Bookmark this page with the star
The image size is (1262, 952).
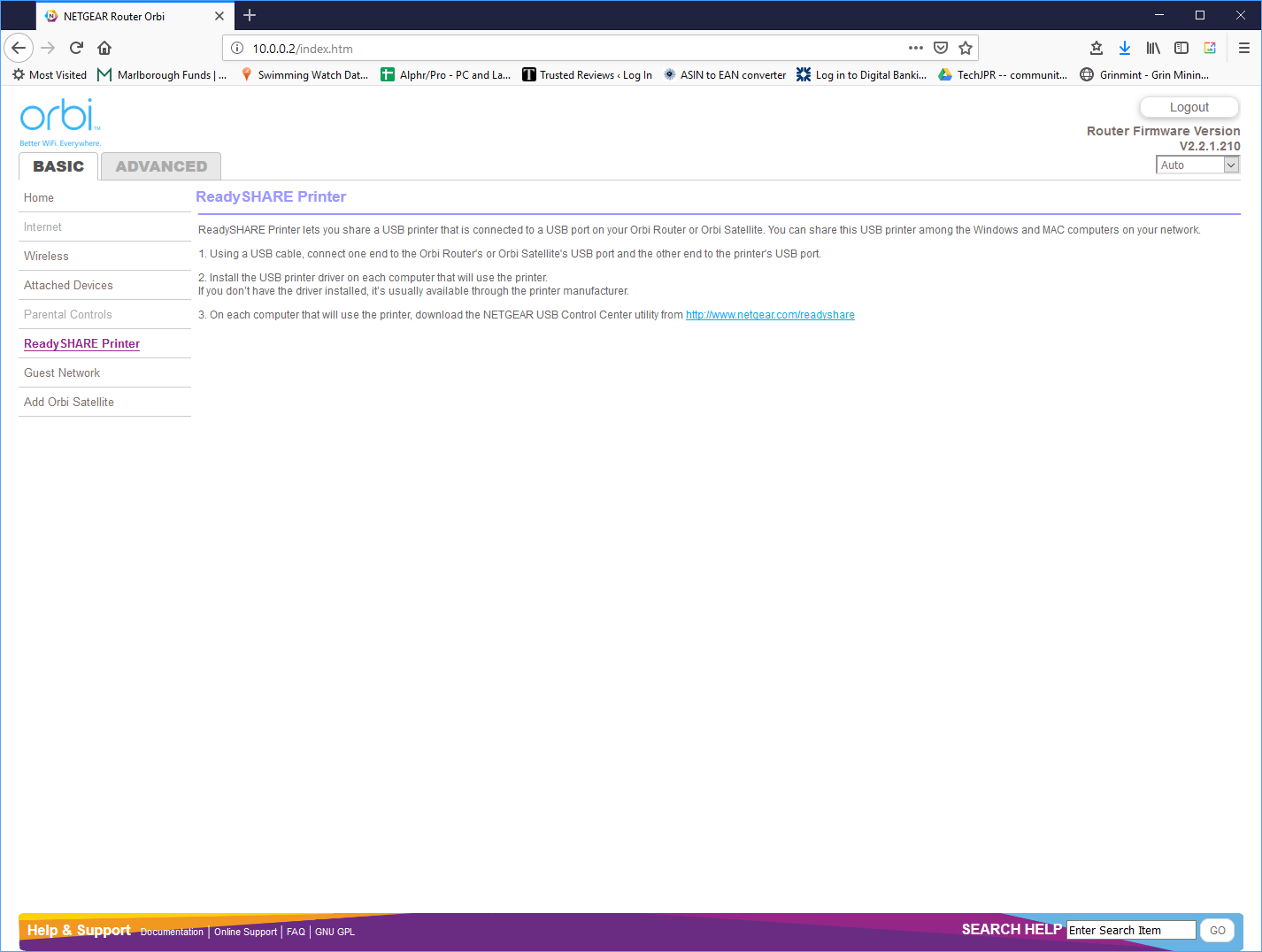tap(966, 48)
